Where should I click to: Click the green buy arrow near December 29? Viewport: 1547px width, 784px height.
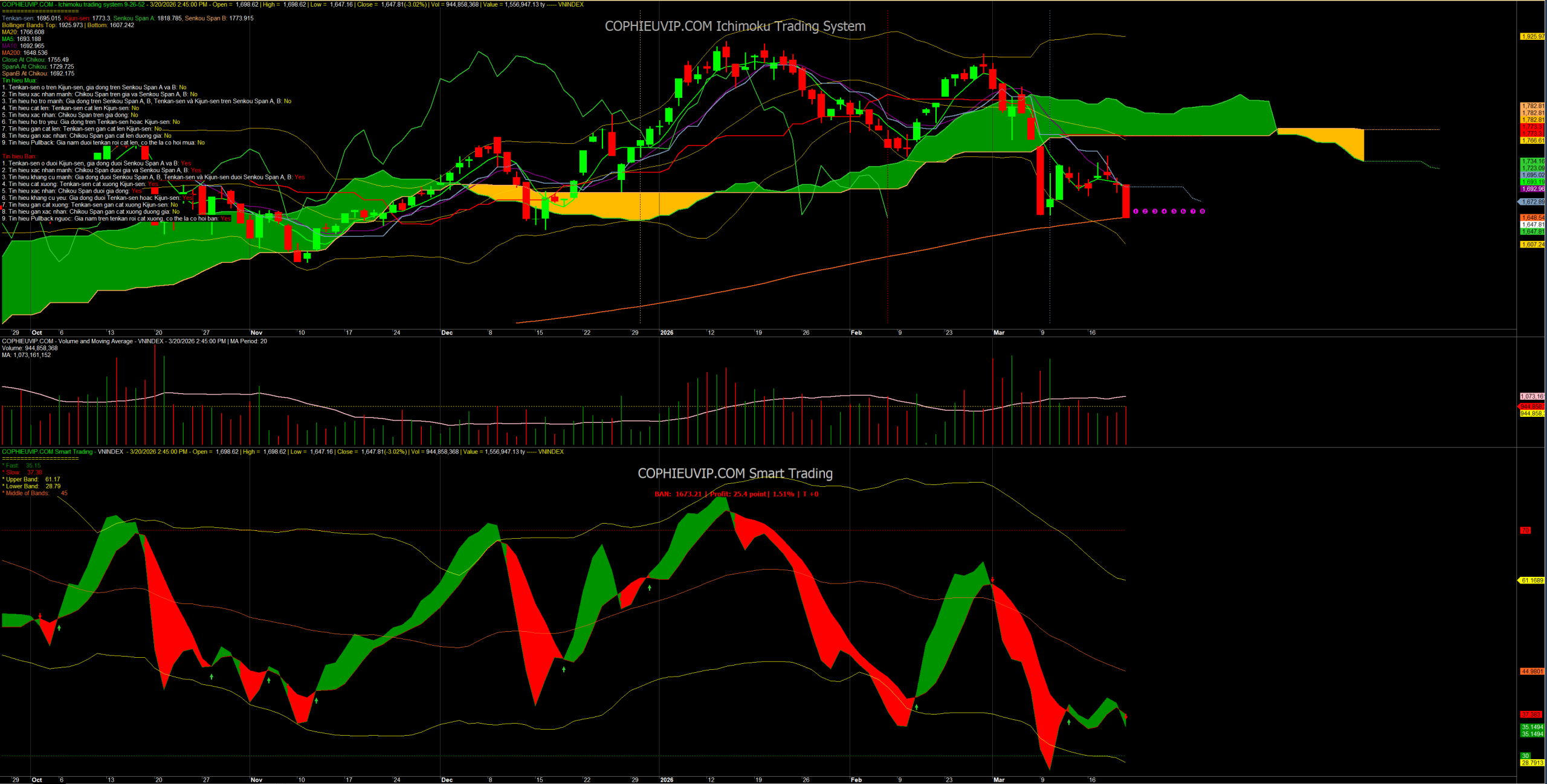[x=650, y=587]
